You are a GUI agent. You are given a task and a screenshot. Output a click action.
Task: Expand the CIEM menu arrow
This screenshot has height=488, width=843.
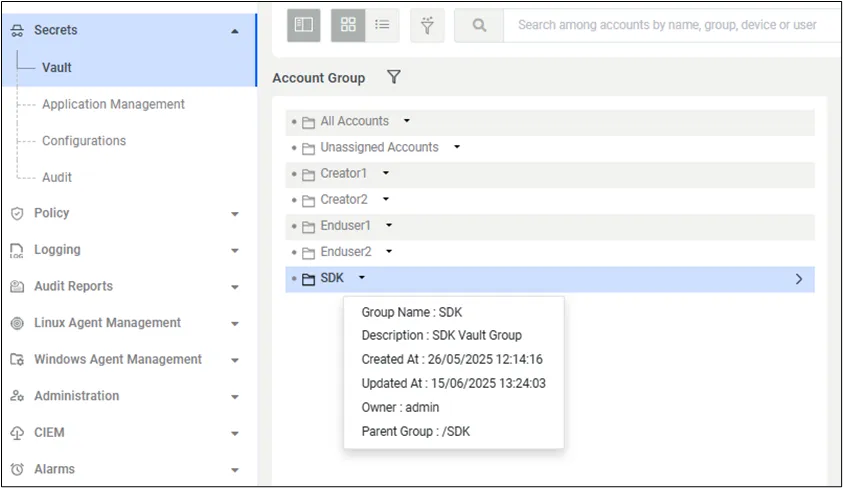[235, 433]
